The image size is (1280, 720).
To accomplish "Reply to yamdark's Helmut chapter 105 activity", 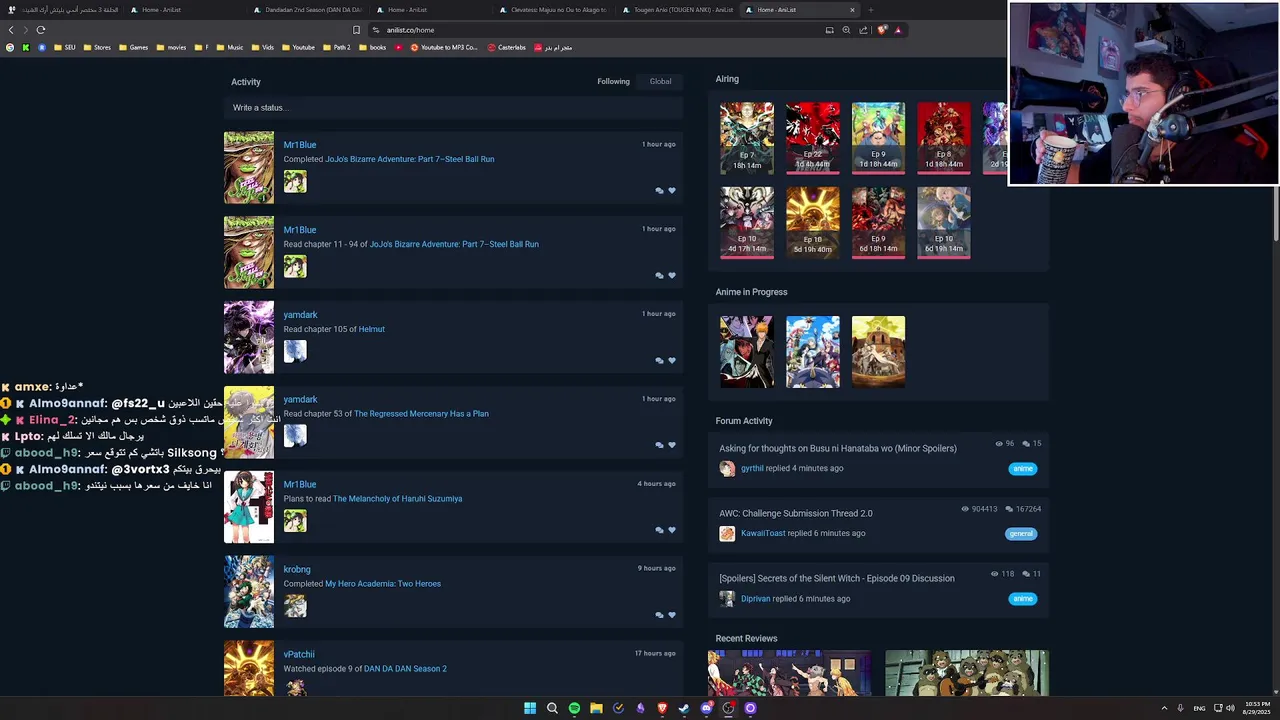I will pyautogui.click(x=659, y=360).
